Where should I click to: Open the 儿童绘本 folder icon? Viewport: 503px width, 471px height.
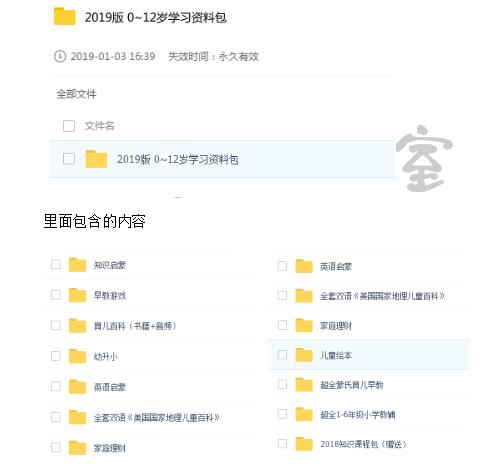[304, 355]
